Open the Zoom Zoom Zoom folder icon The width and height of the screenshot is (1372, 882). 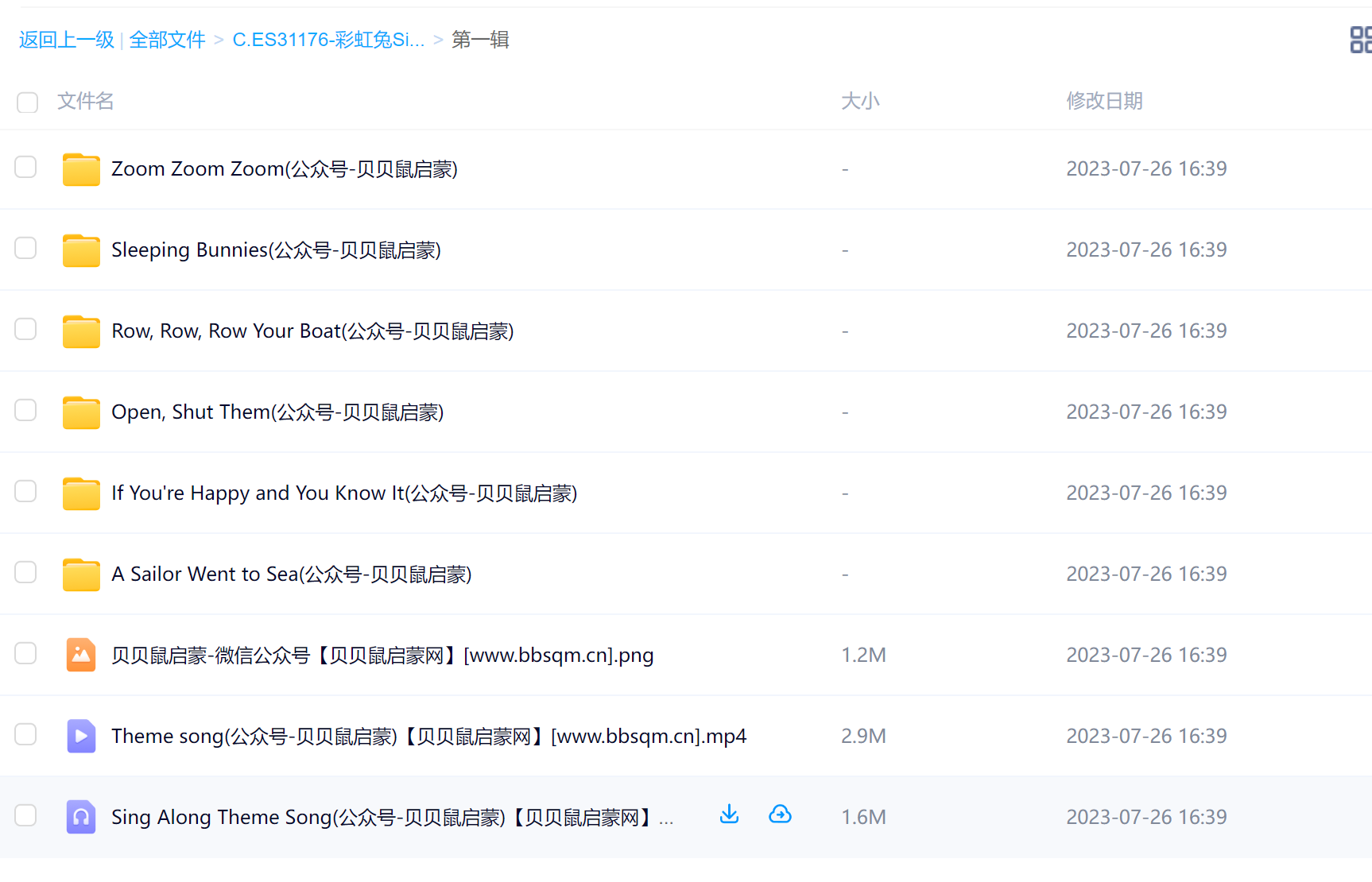click(81, 169)
